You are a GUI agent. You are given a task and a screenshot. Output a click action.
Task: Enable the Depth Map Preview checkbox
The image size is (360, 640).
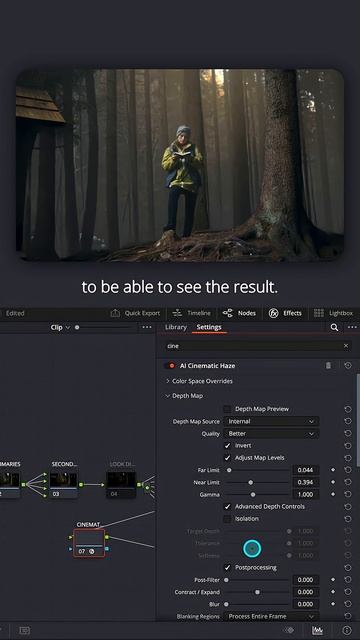pos(227,409)
